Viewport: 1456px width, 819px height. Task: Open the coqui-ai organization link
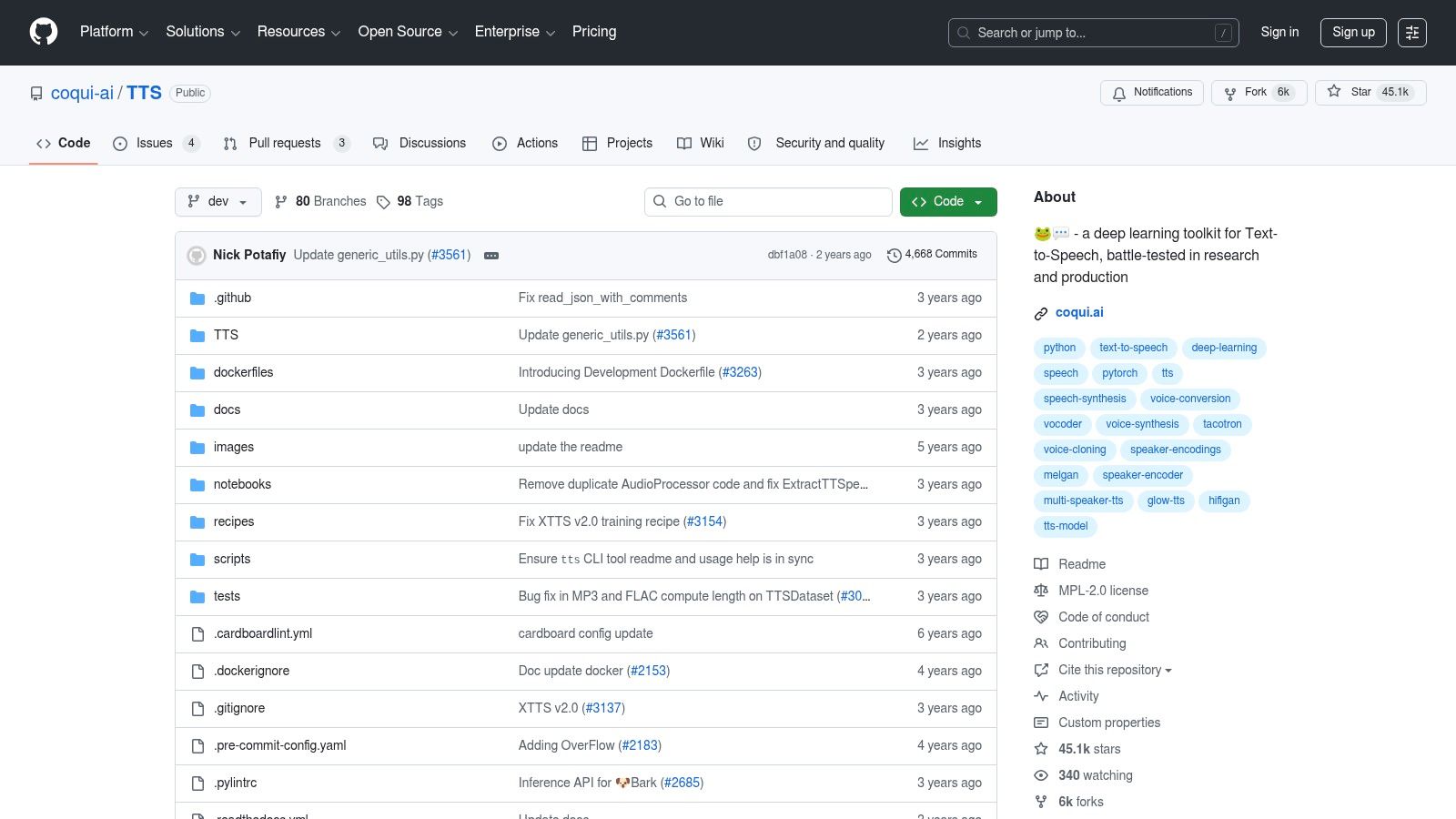[82, 93]
